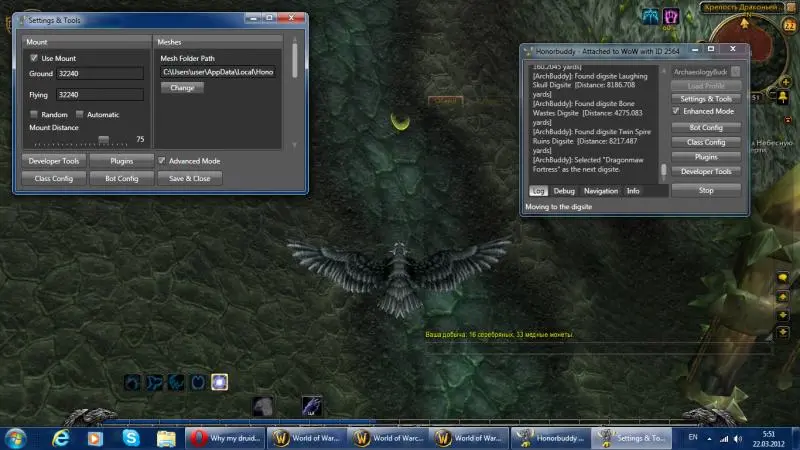This screenshot has width=800, height=450.
Task: Open Class Config in Settings & Tools window
Action: pyautogui.click(x=54, y=179)
